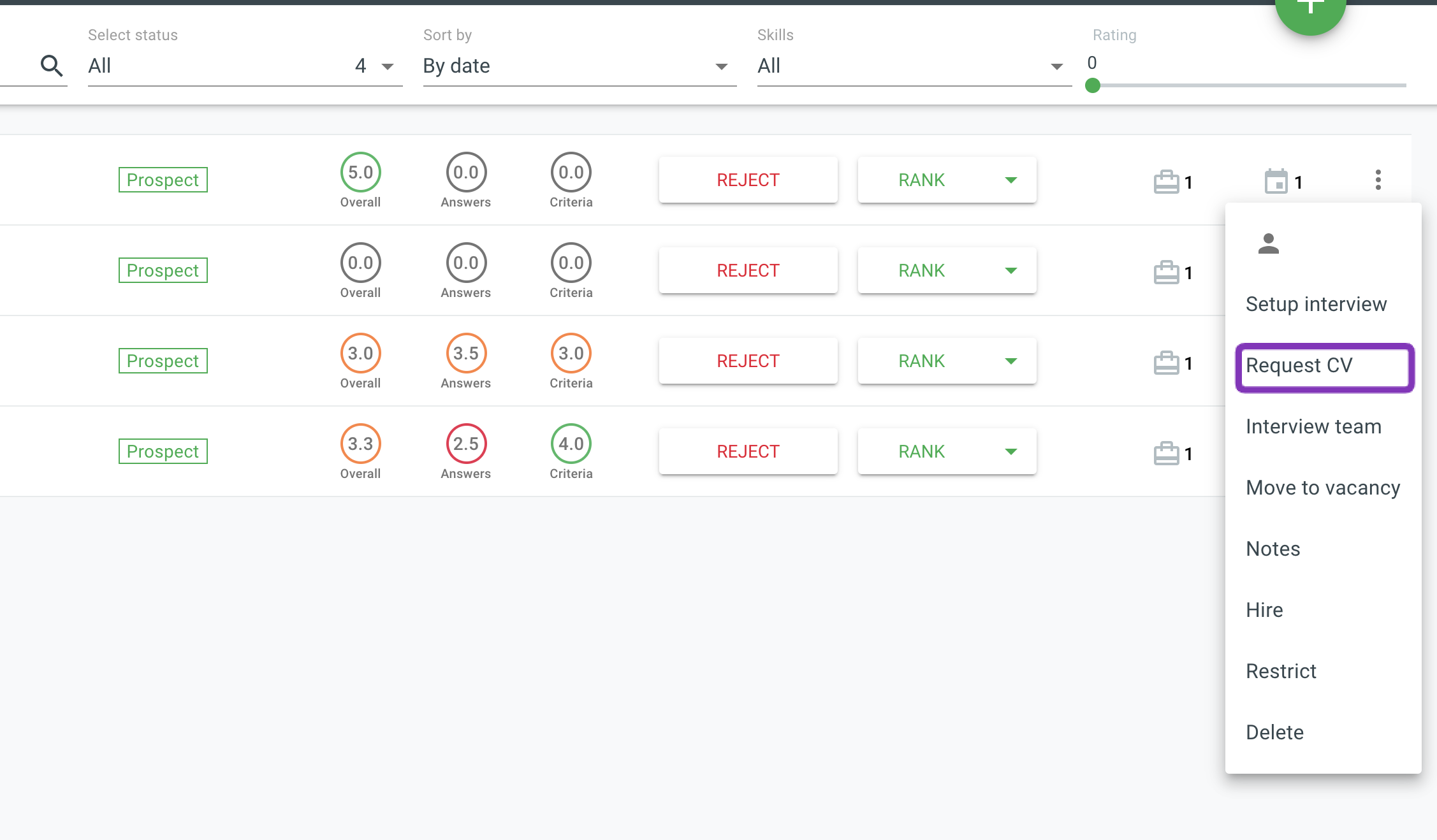Open the three-dot menu in the first row
The image size is (1437, 840).
1378,180
